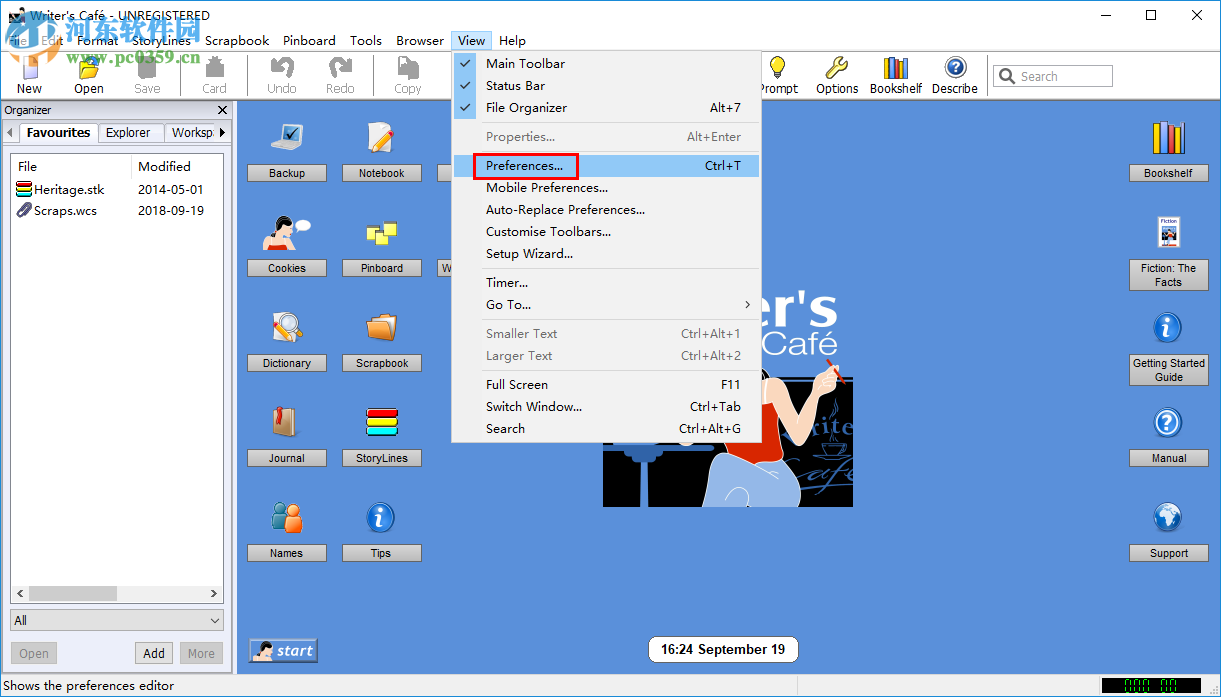
Task: Open the Backup desktop icon
Action: pos(287,138)
